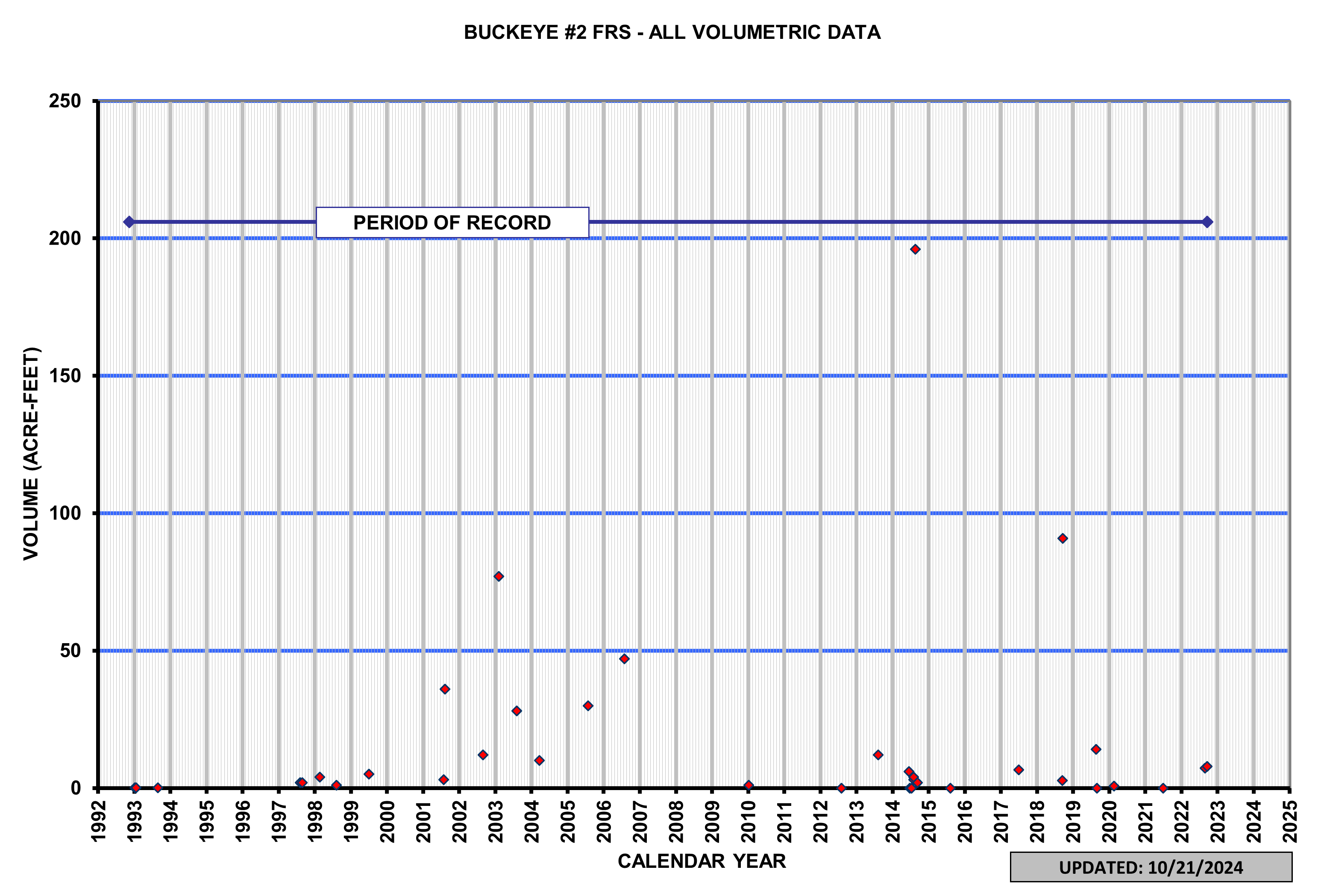The width and height of the screenshot is (1321, 896).
Task: Select the data point near 47 acre-feet in 2006
Action: pyautogui.click(x=624, y=659)
